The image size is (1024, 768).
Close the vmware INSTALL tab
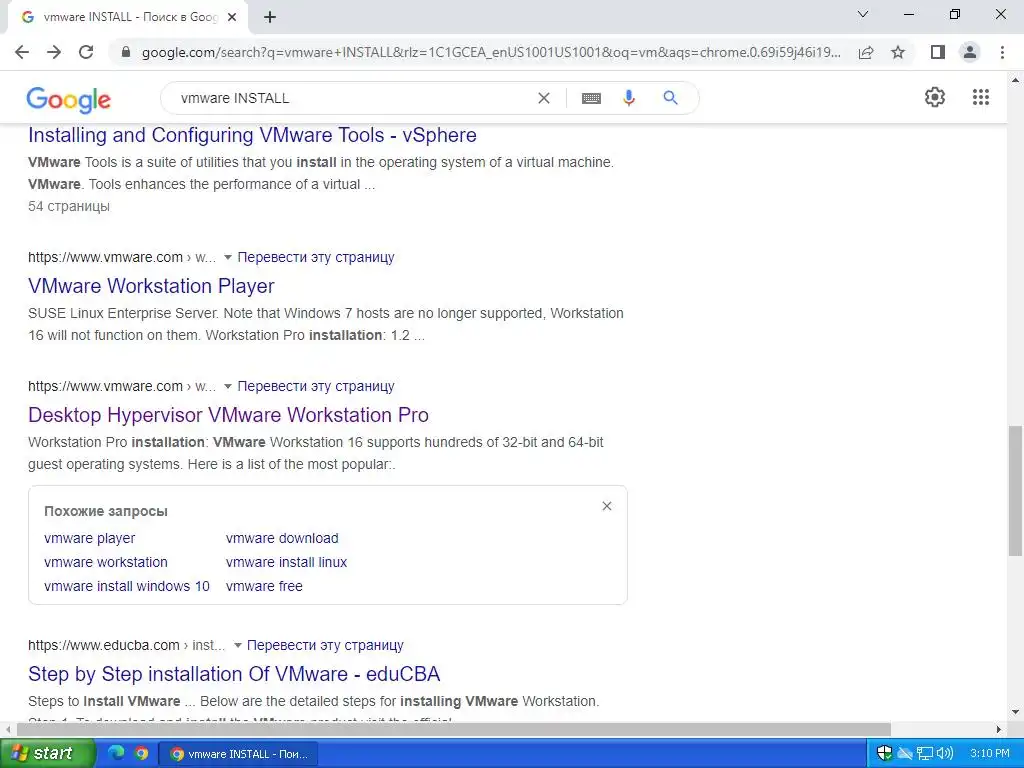pos(232,18)
